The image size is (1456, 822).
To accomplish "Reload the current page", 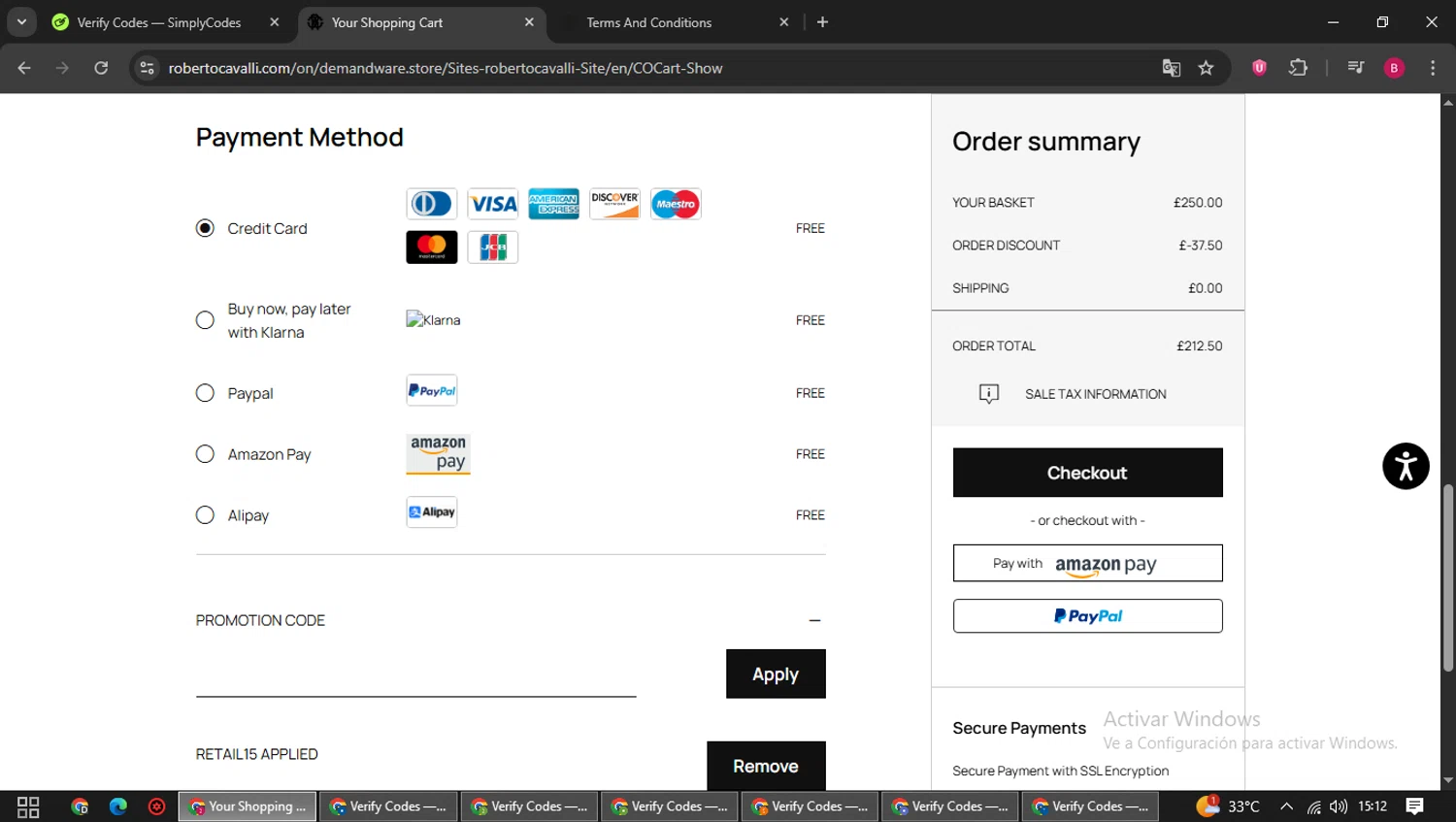I will pyautogui.click(x=101, y=68).
